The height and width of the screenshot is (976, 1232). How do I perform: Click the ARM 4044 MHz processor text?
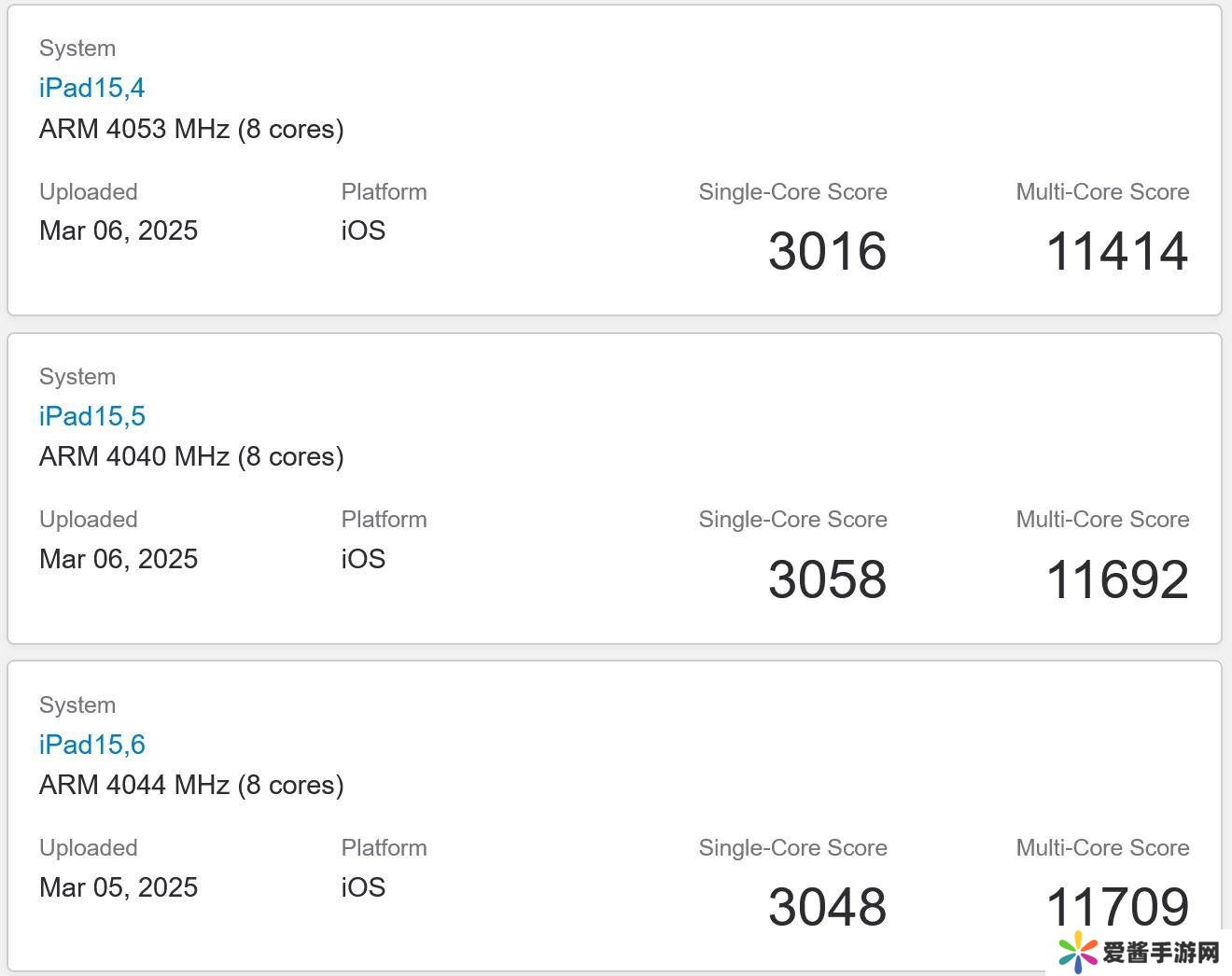(191, 785)
